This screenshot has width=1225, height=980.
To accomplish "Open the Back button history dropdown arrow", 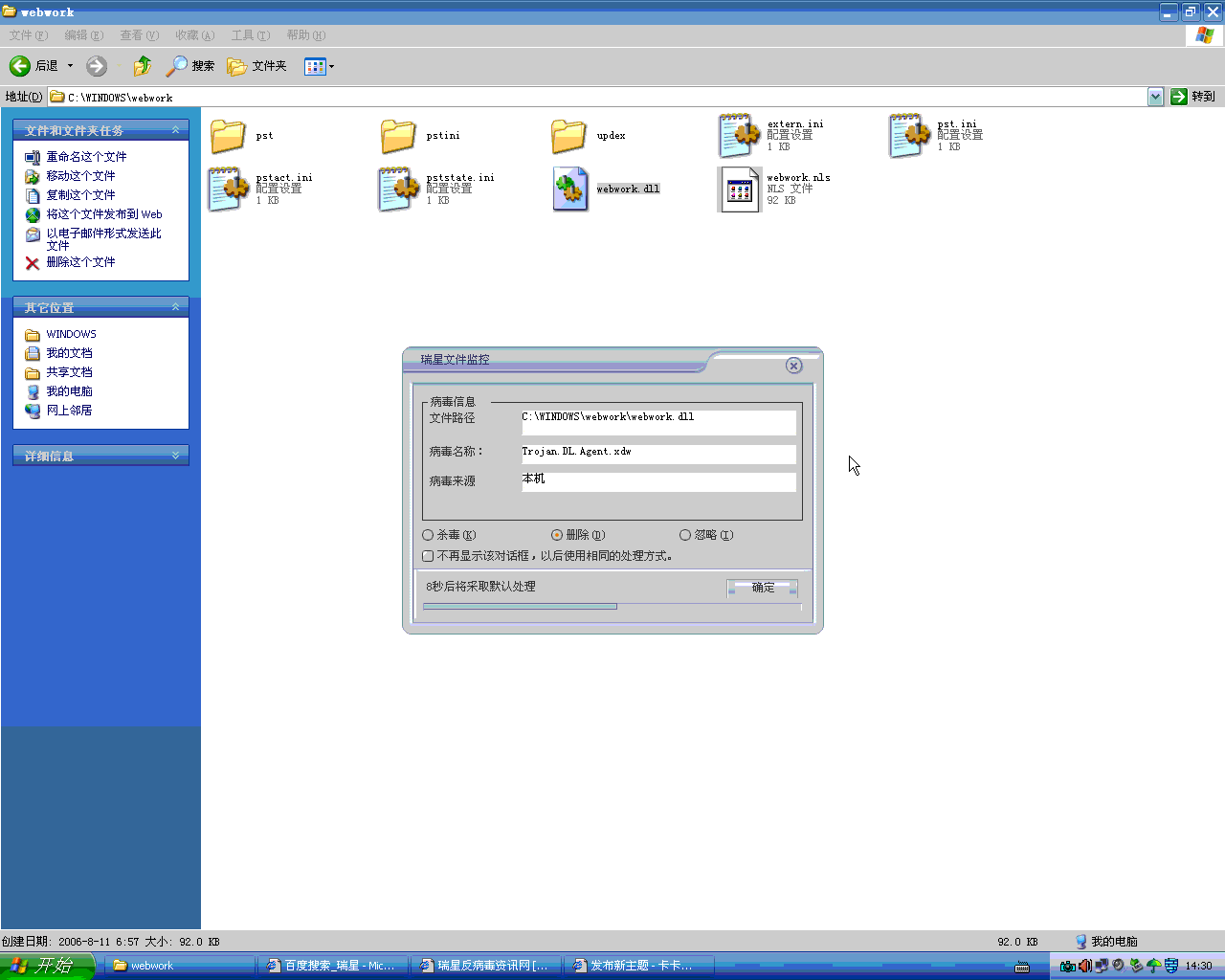I will coord(70,66).
